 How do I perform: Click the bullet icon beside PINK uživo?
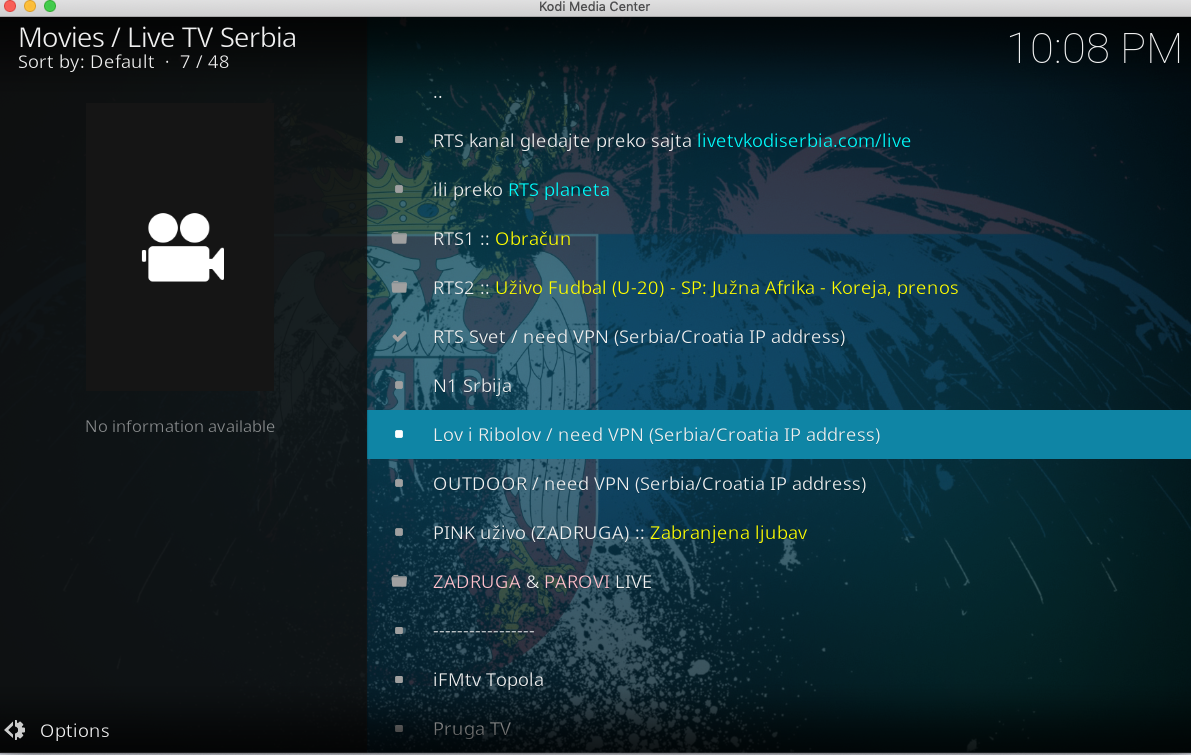click(x=399, y=532)
